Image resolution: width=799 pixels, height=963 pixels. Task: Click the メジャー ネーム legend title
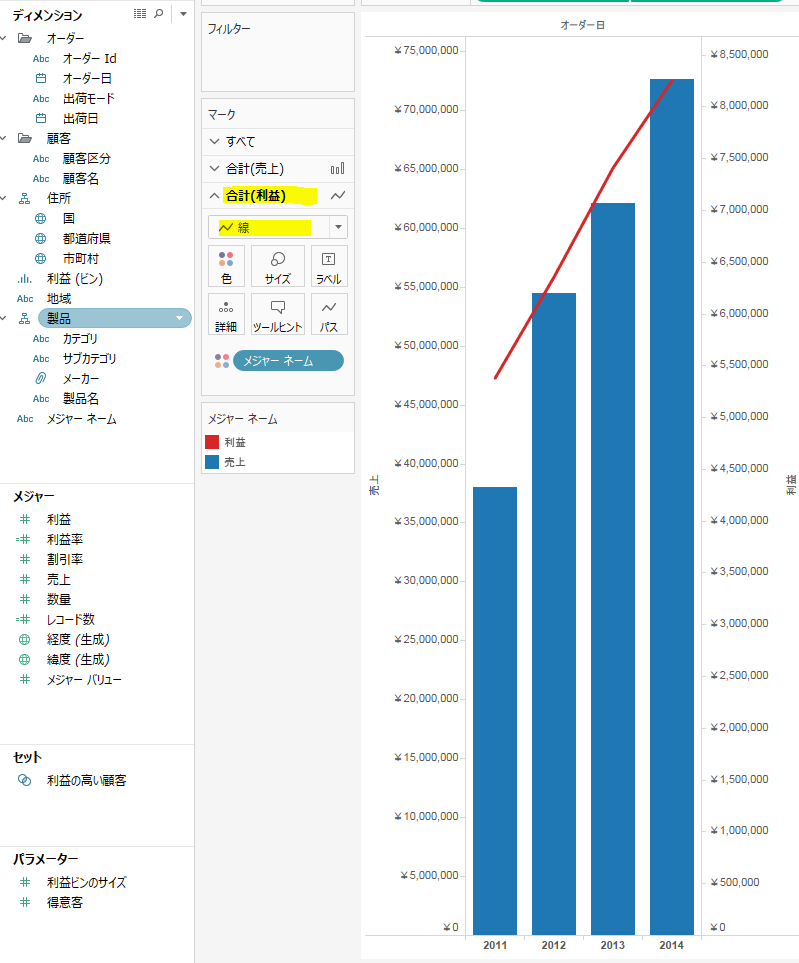[x=243, y=419]
